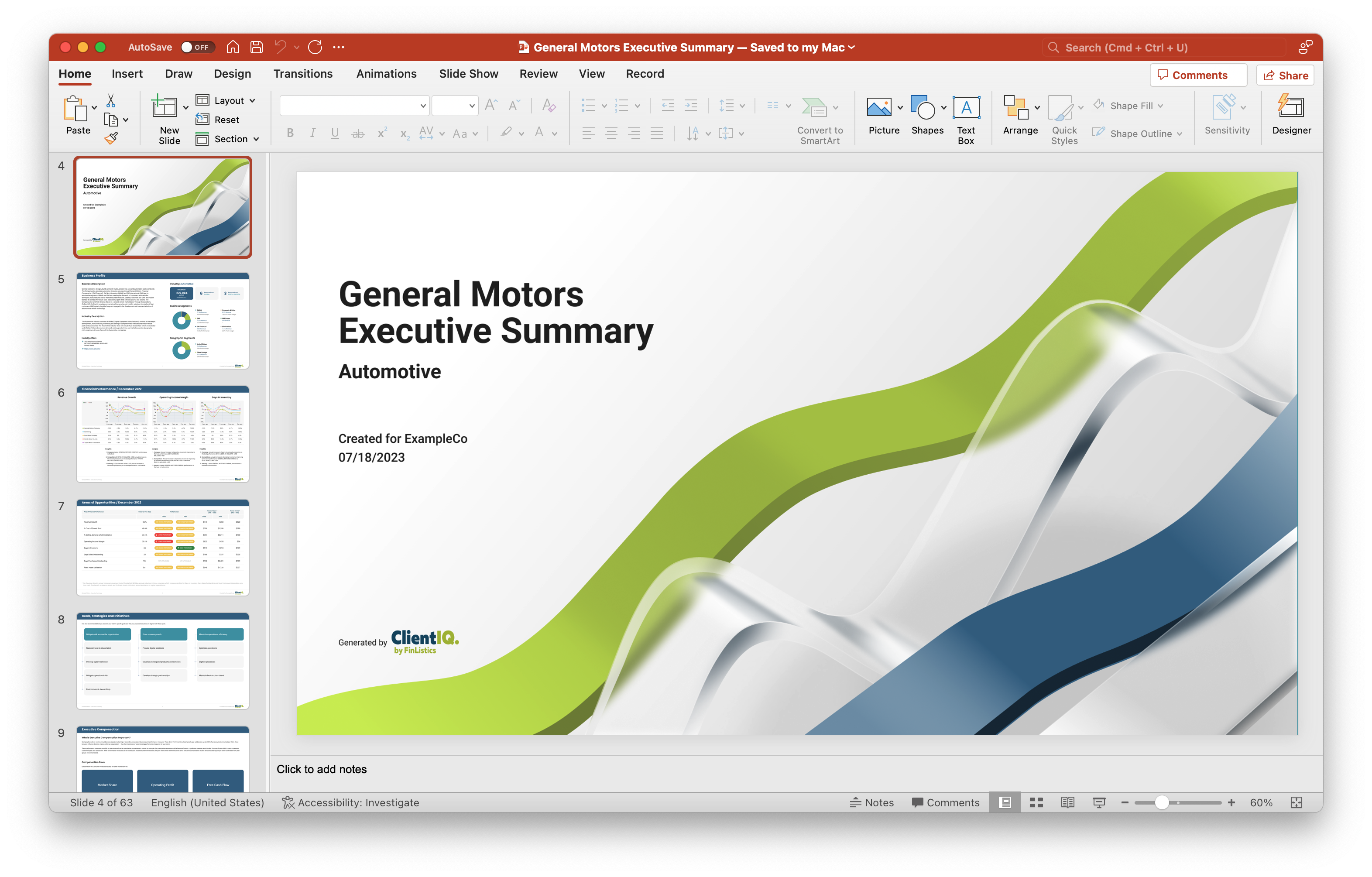Expand the document title dropdown chevron
Screen dimensions: 1372x877
click(x=851, y=47)
